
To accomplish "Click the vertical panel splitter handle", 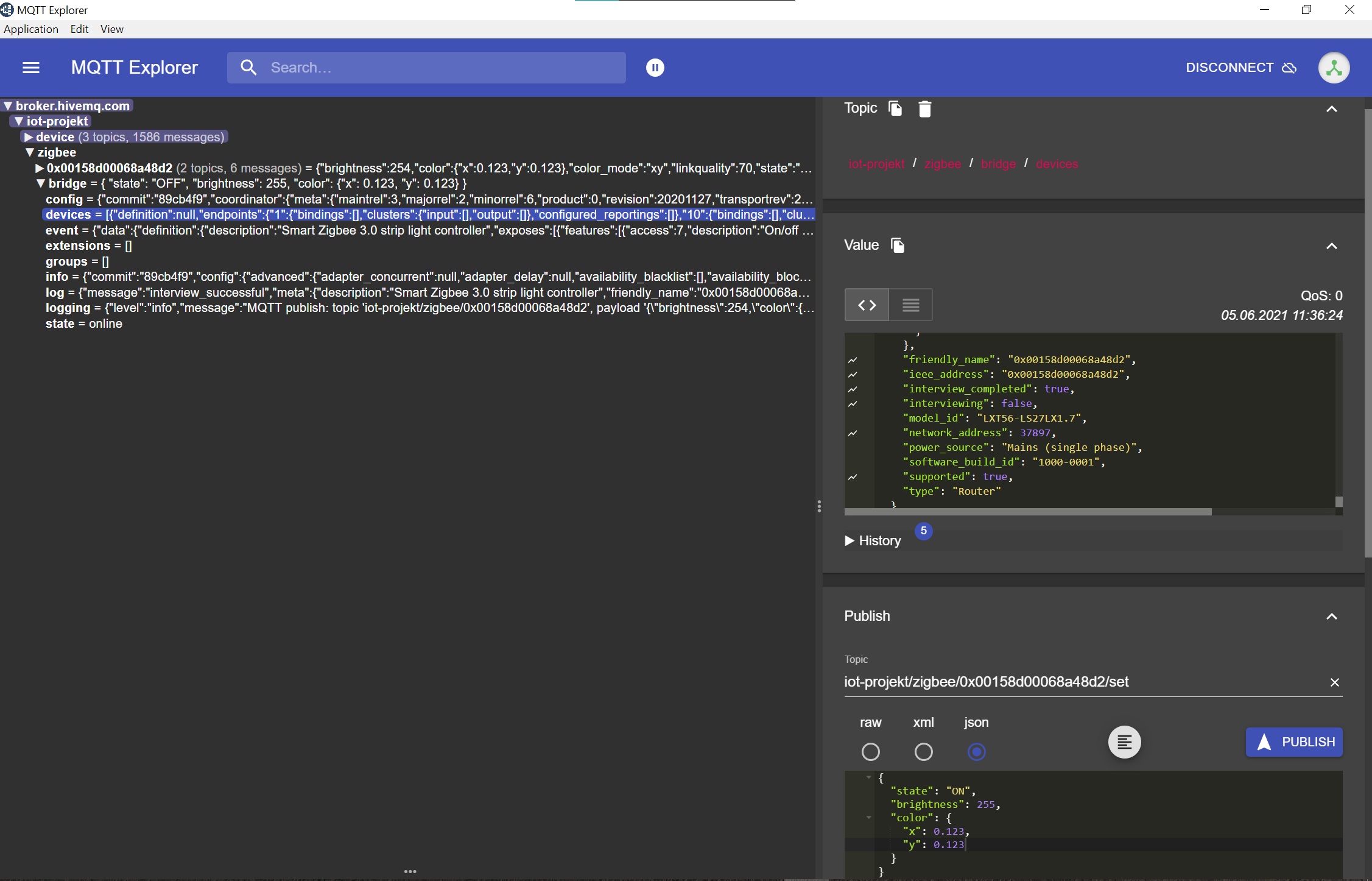I will [818, 506].
